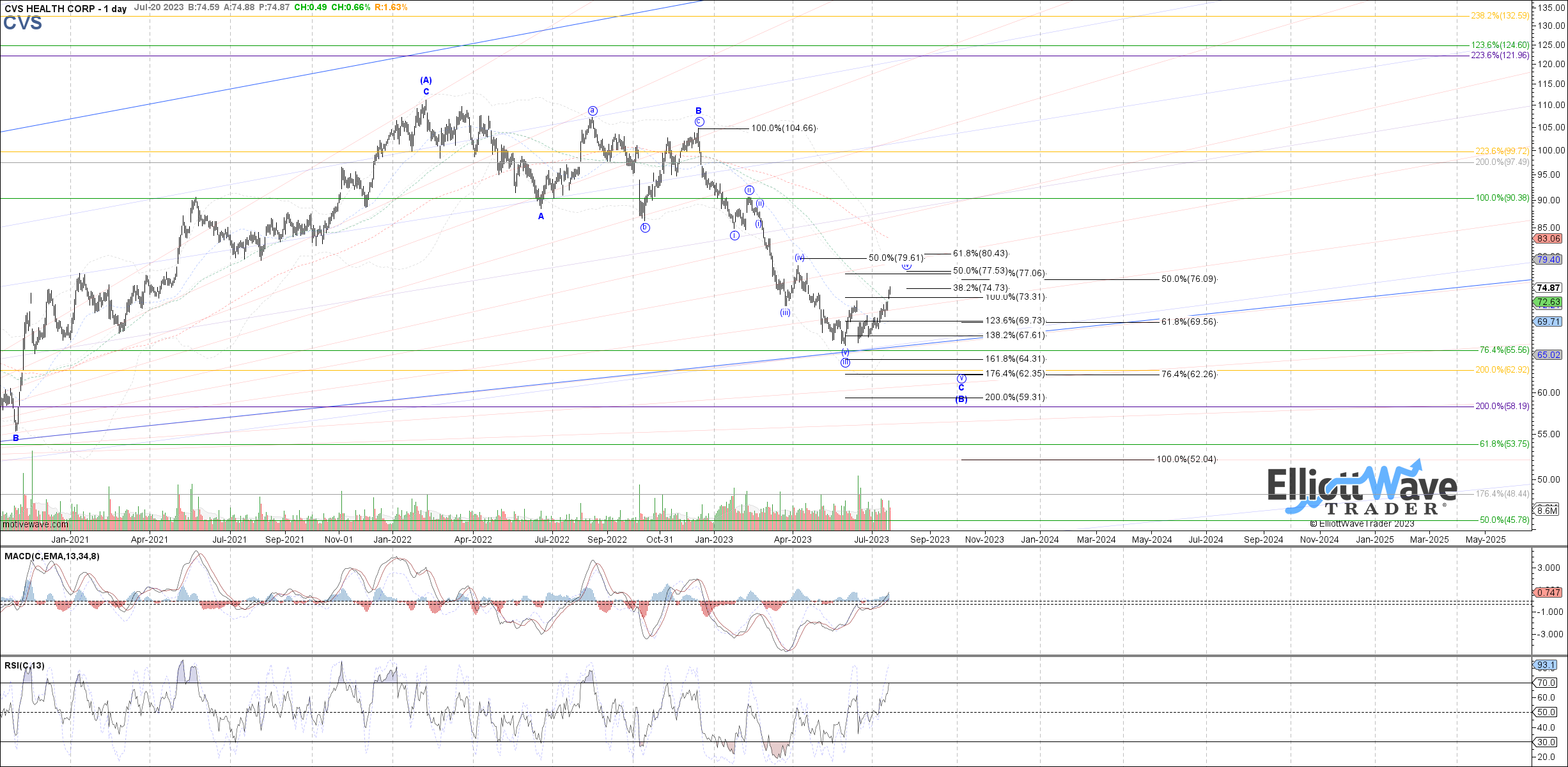Click the 61.8%(69.56) Fibonacci label

click(1190, 322)
